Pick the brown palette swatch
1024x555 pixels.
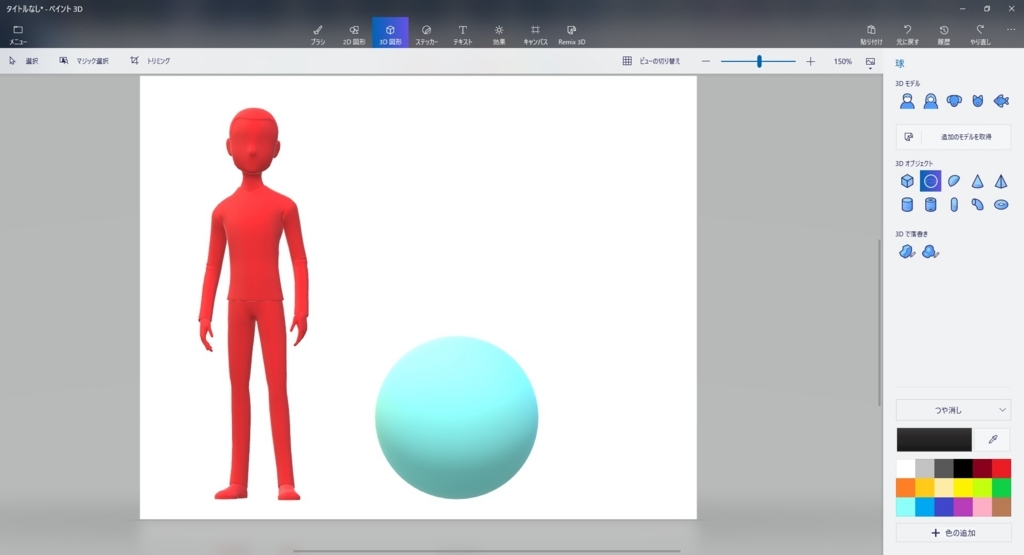coord(1001,507)
